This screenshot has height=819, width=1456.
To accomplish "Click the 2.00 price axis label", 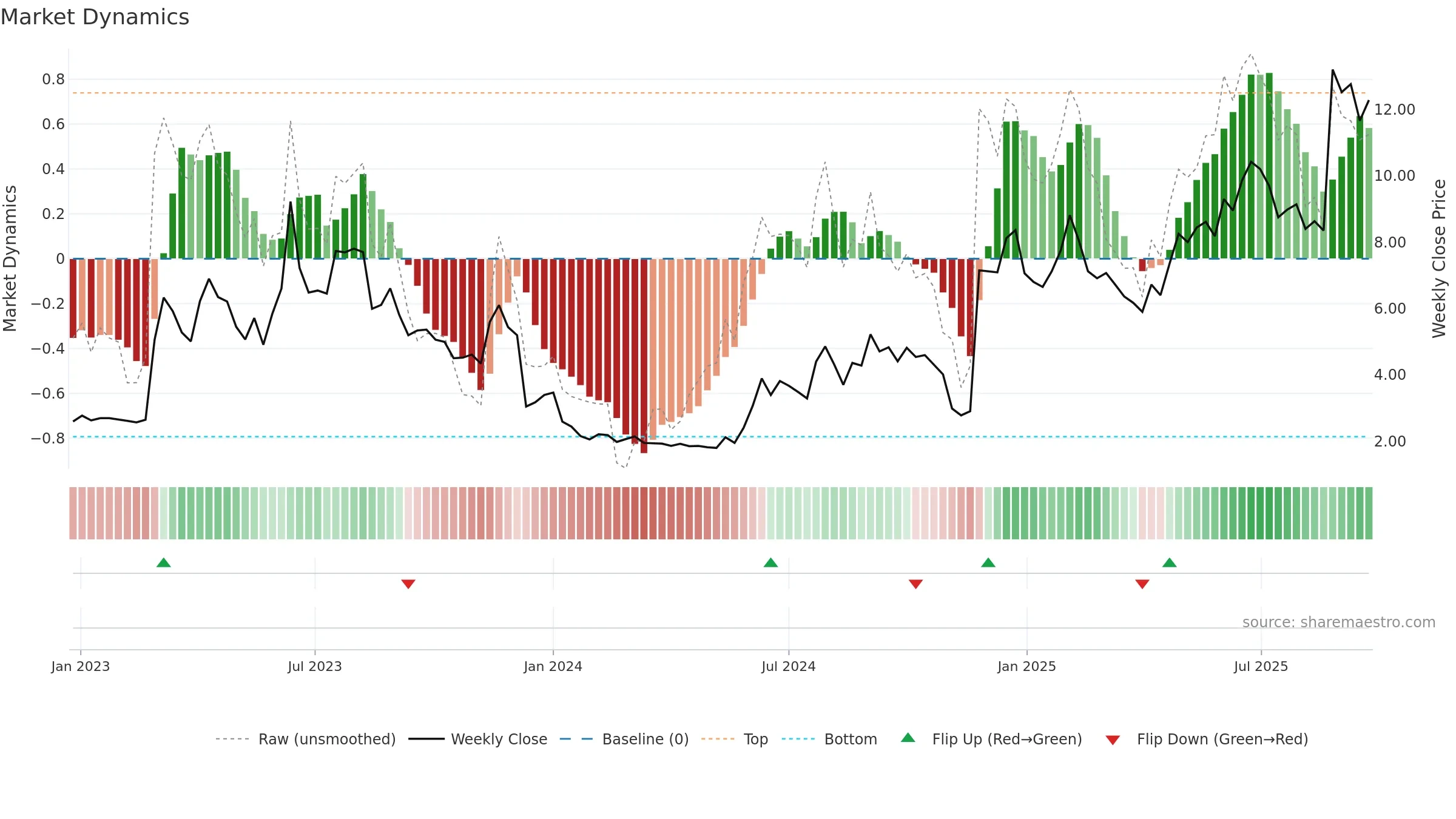I will (x=1390, y=442).
